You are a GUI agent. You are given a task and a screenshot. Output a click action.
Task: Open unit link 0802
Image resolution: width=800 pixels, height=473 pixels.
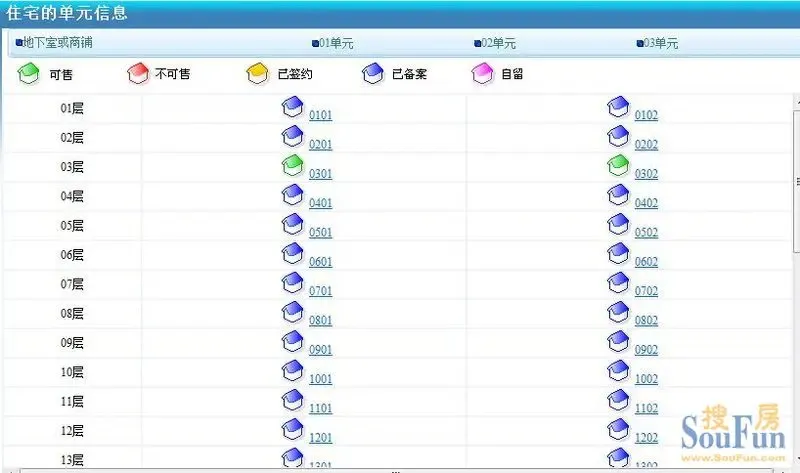646,320
